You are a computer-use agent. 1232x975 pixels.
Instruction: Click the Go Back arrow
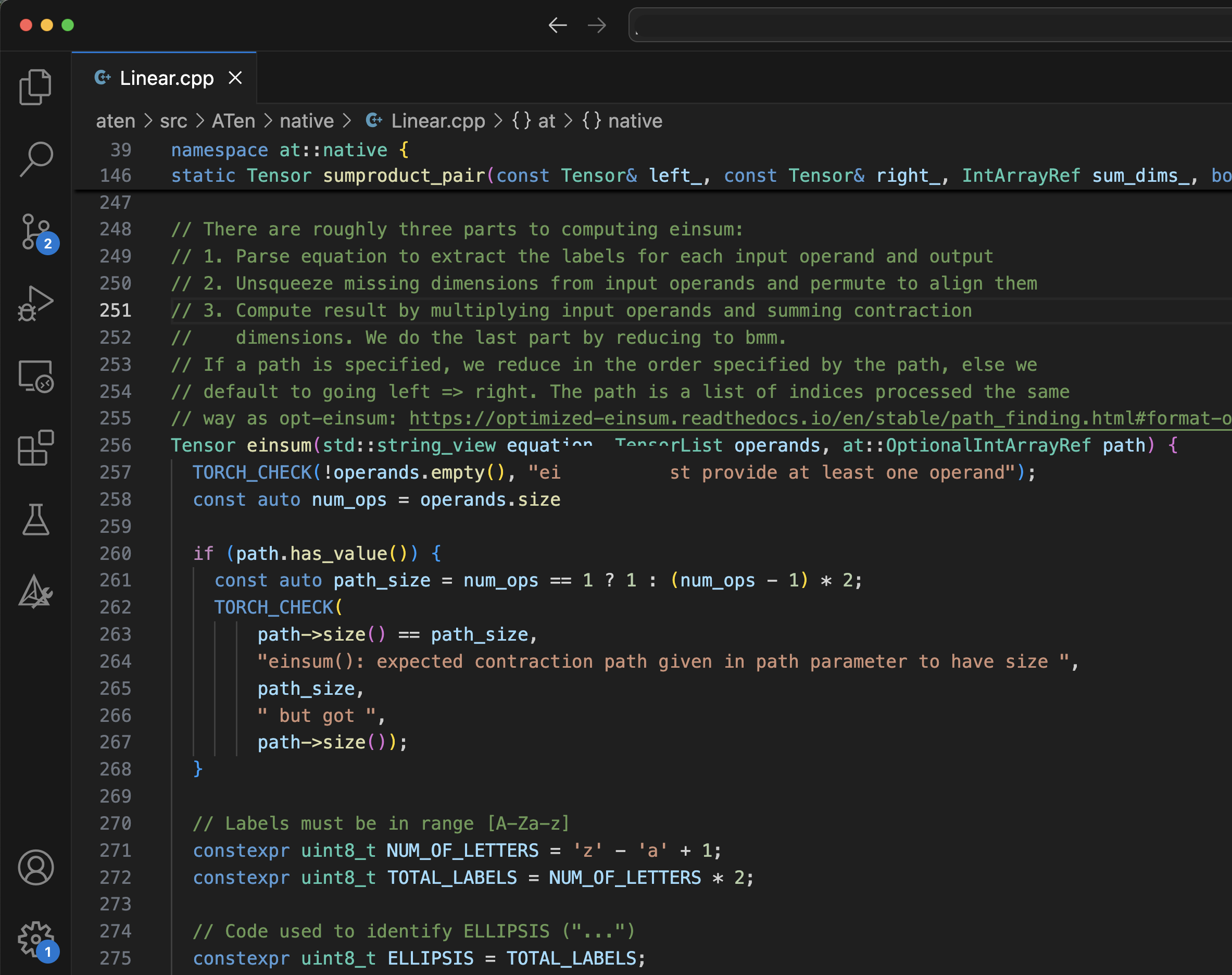click(557, 25)
